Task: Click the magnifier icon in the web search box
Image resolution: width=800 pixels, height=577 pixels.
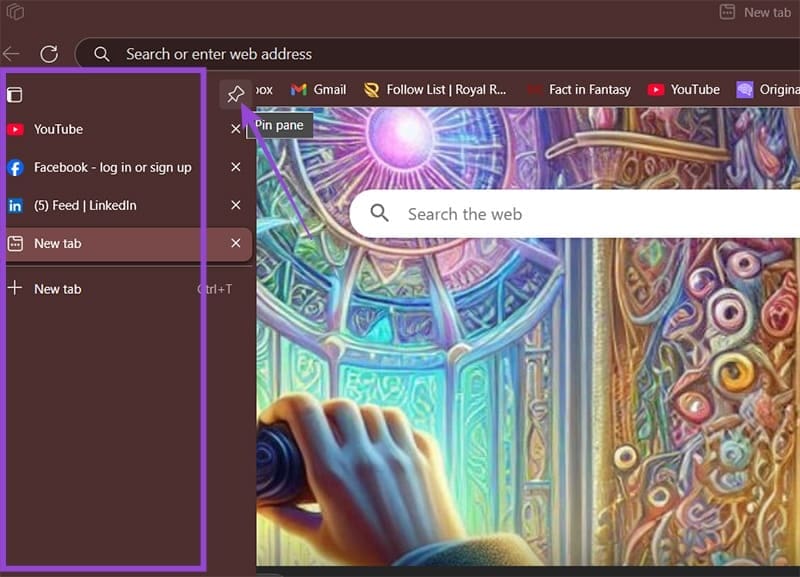Action: pyautogui.click(x=380, y=214)
